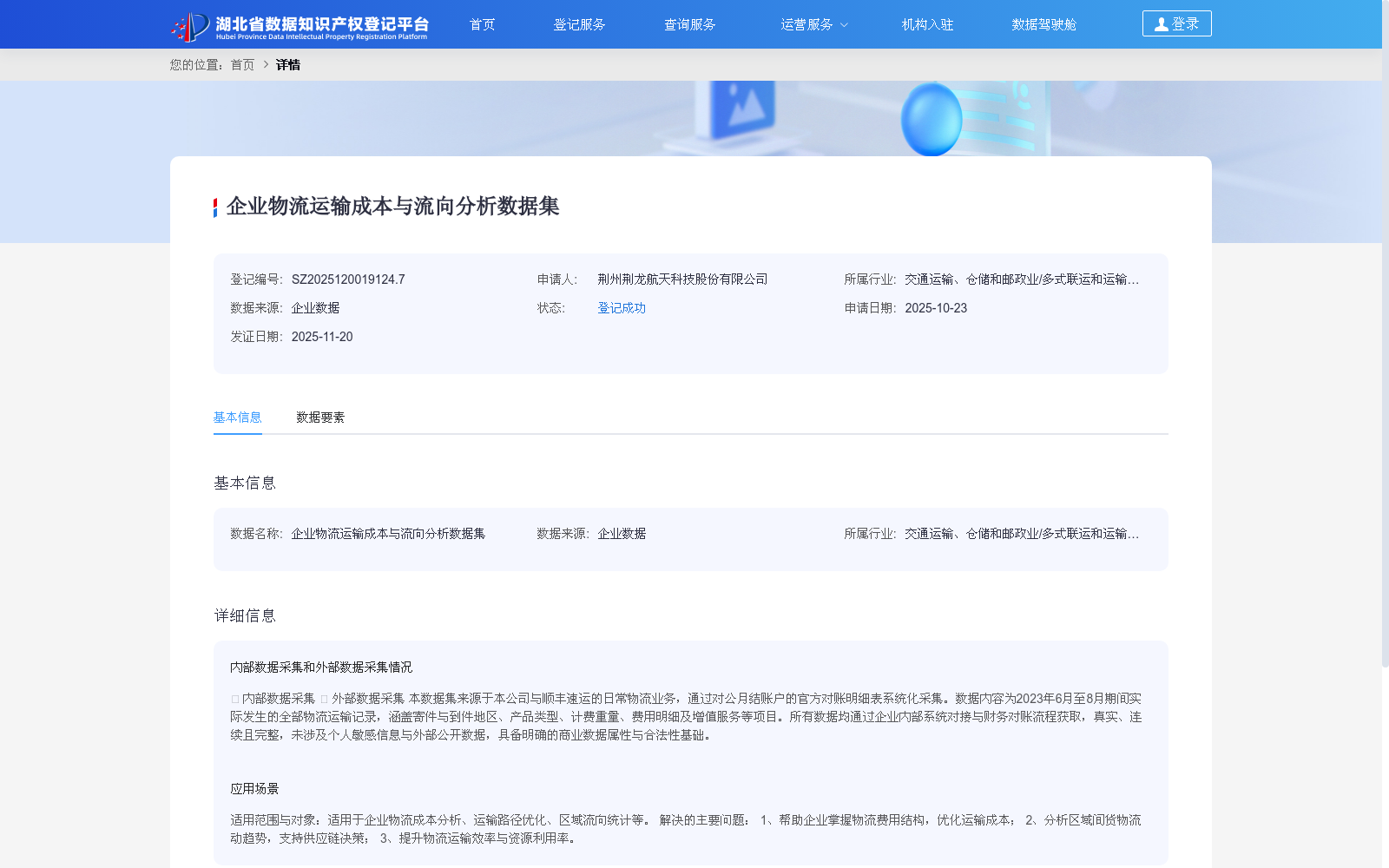Click the page title 企业物流运输成本与流向分析数据集

pos(392,207)
